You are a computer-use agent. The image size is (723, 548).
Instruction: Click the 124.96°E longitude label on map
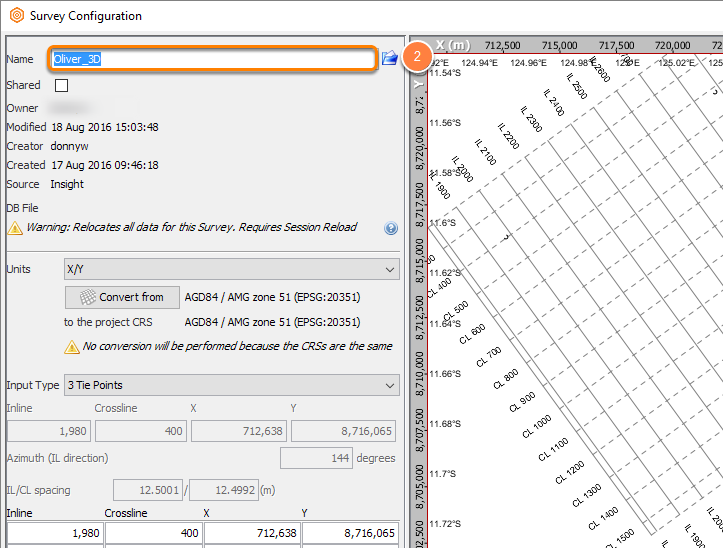click(x=528, y=63)
